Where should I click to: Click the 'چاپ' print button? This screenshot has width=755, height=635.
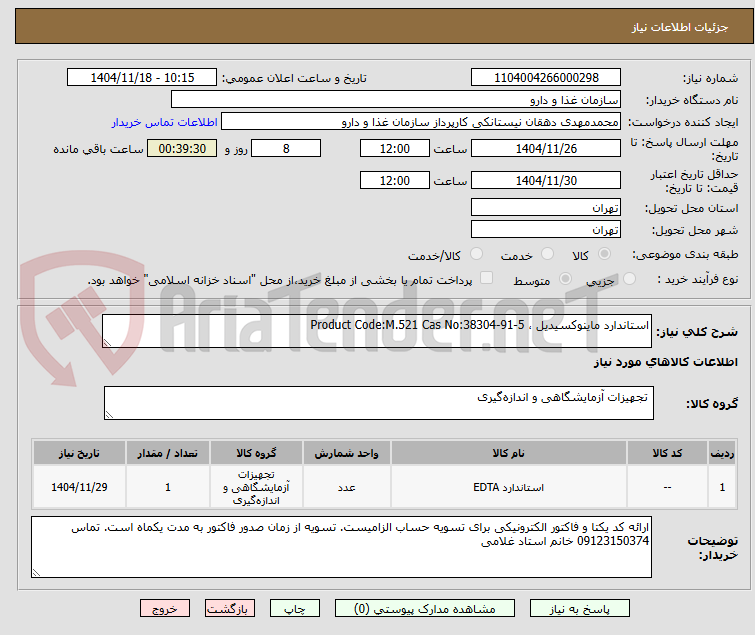pos(295,609)
